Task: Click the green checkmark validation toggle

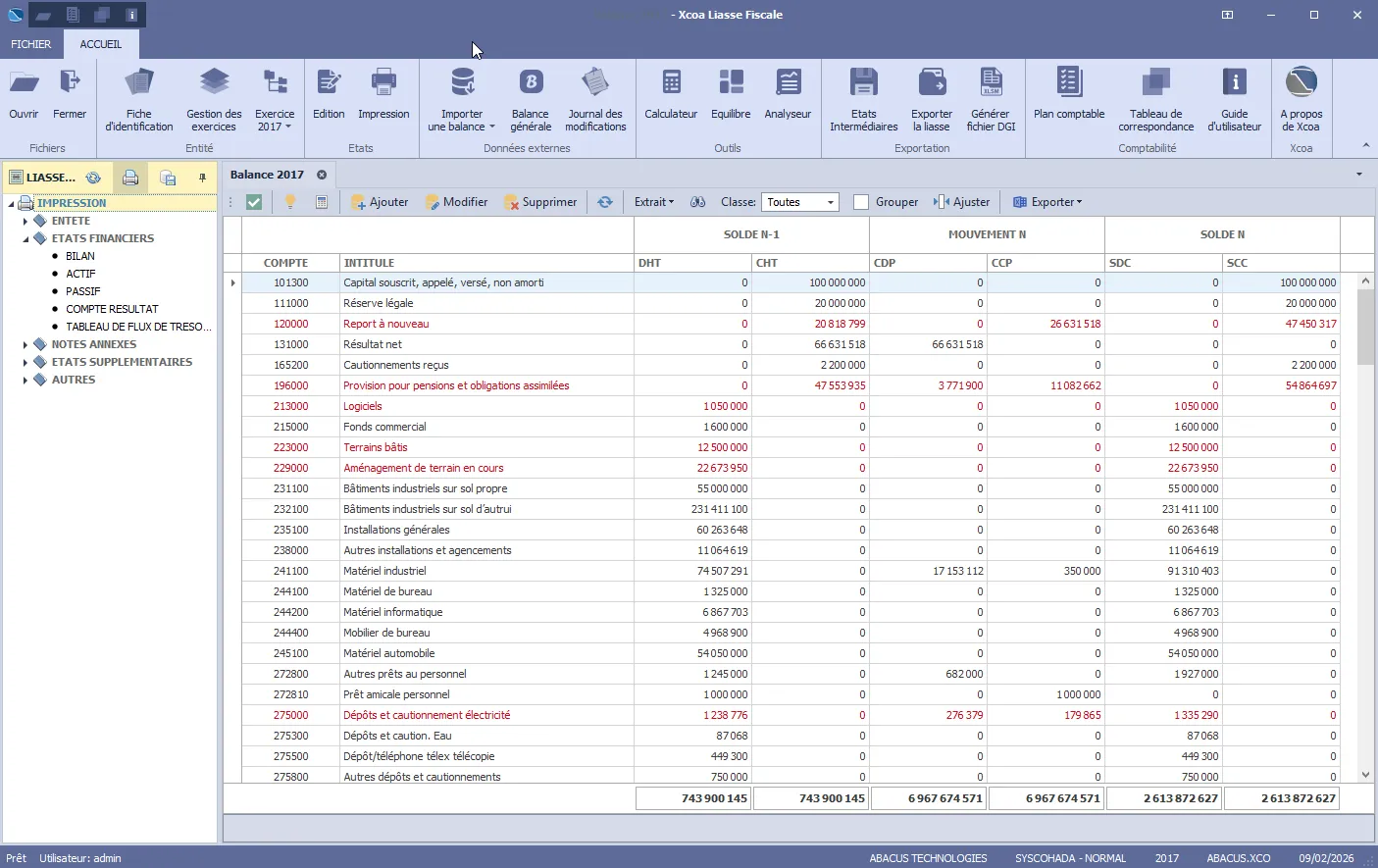Action: tap(253, 202)
